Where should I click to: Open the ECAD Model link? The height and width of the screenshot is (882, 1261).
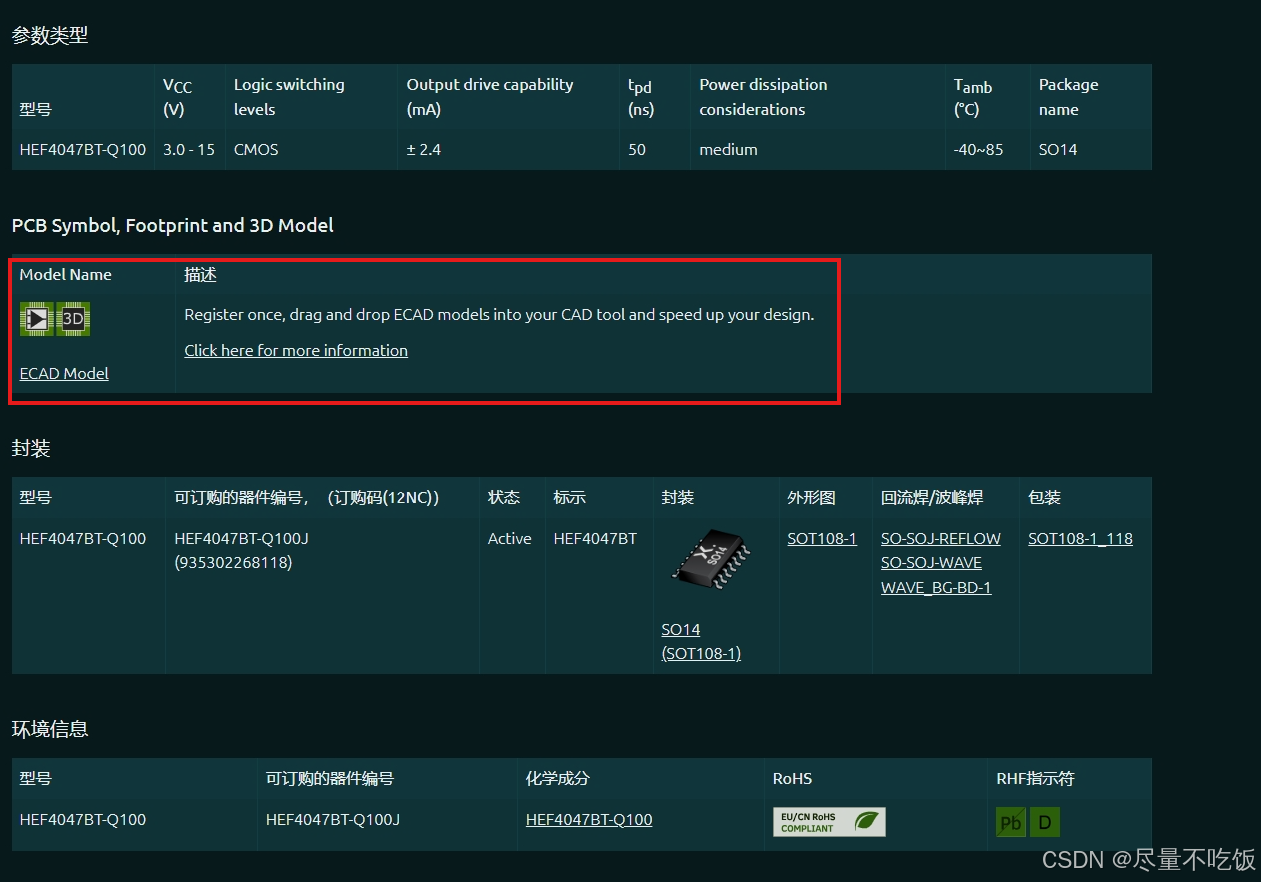pyautogui.click(x=64, y=373)
